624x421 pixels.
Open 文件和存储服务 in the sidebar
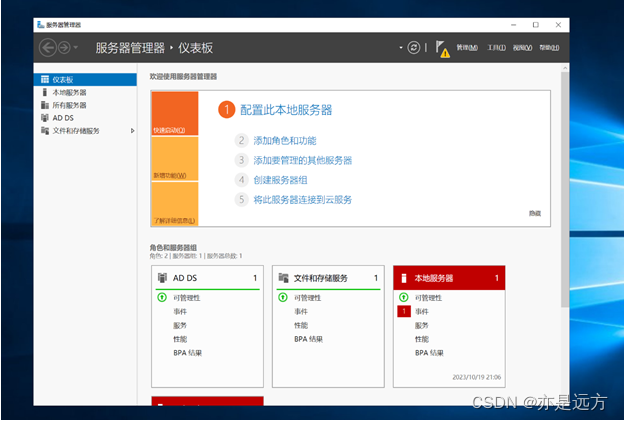click(x=85, y=131)
